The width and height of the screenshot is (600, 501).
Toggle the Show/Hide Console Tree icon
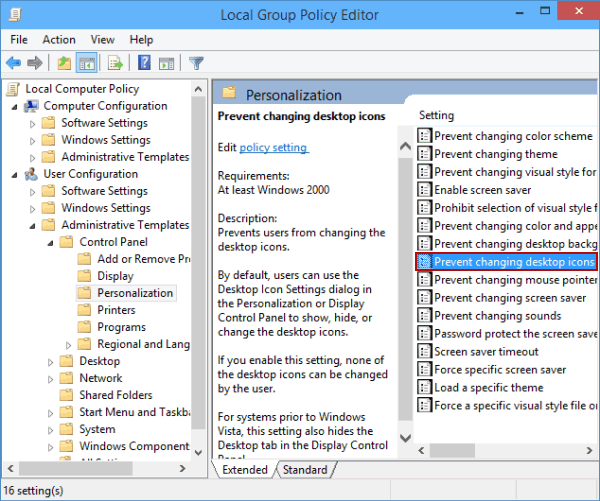pos(87,63)
